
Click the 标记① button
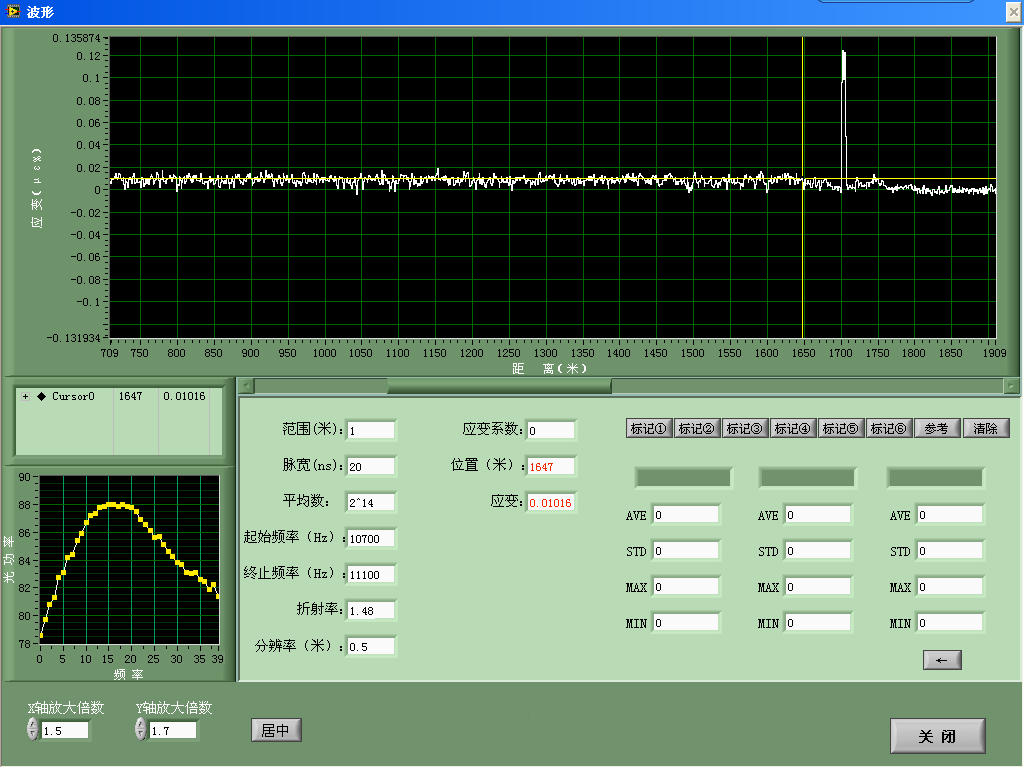648,428
